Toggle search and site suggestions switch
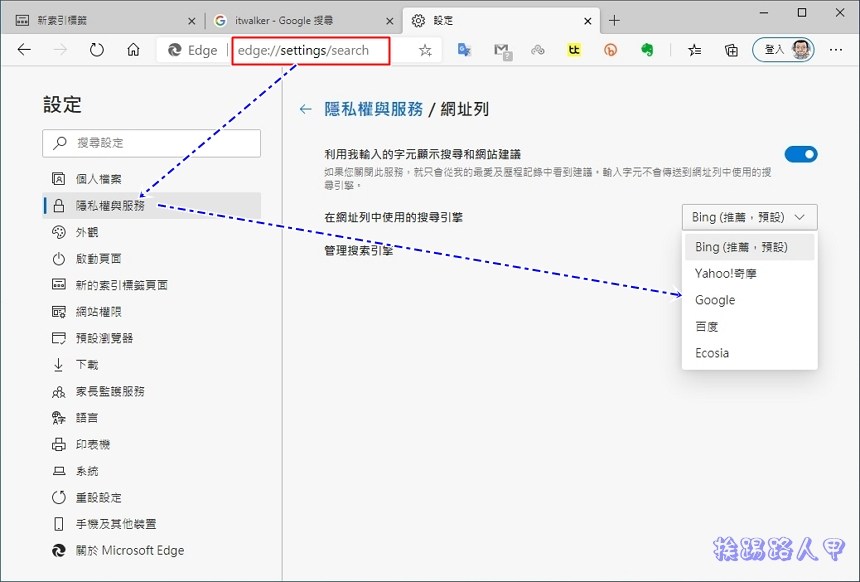 [801, 154]
